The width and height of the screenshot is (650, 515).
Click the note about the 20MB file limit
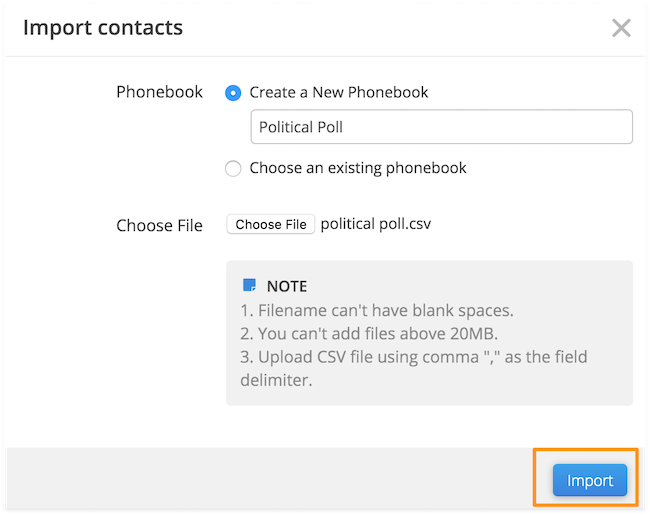[x=369, y=333]
